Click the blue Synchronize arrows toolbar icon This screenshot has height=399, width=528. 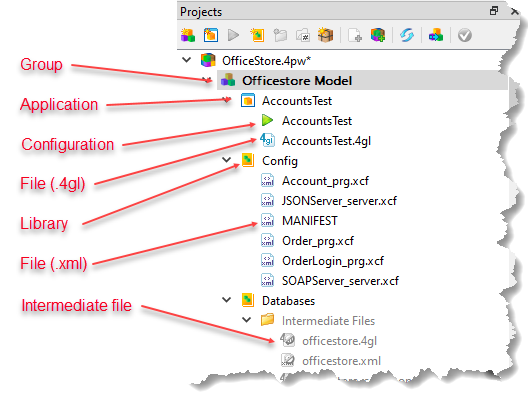click(407, 35)
